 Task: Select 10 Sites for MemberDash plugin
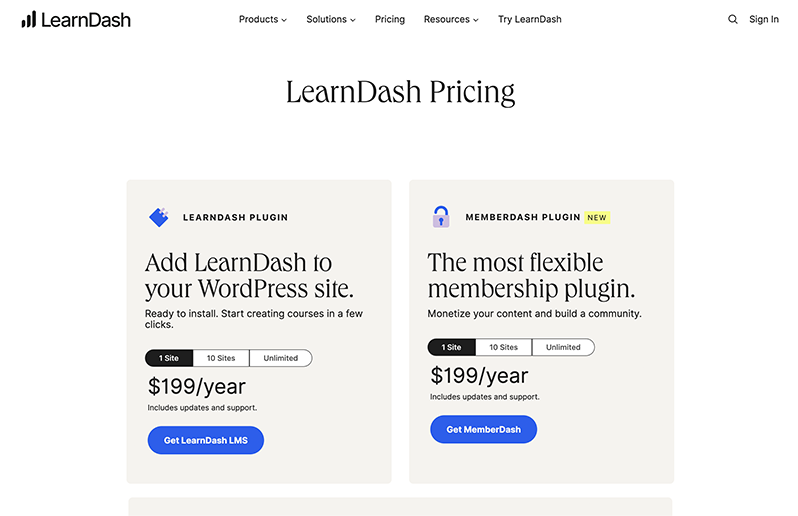503,348
